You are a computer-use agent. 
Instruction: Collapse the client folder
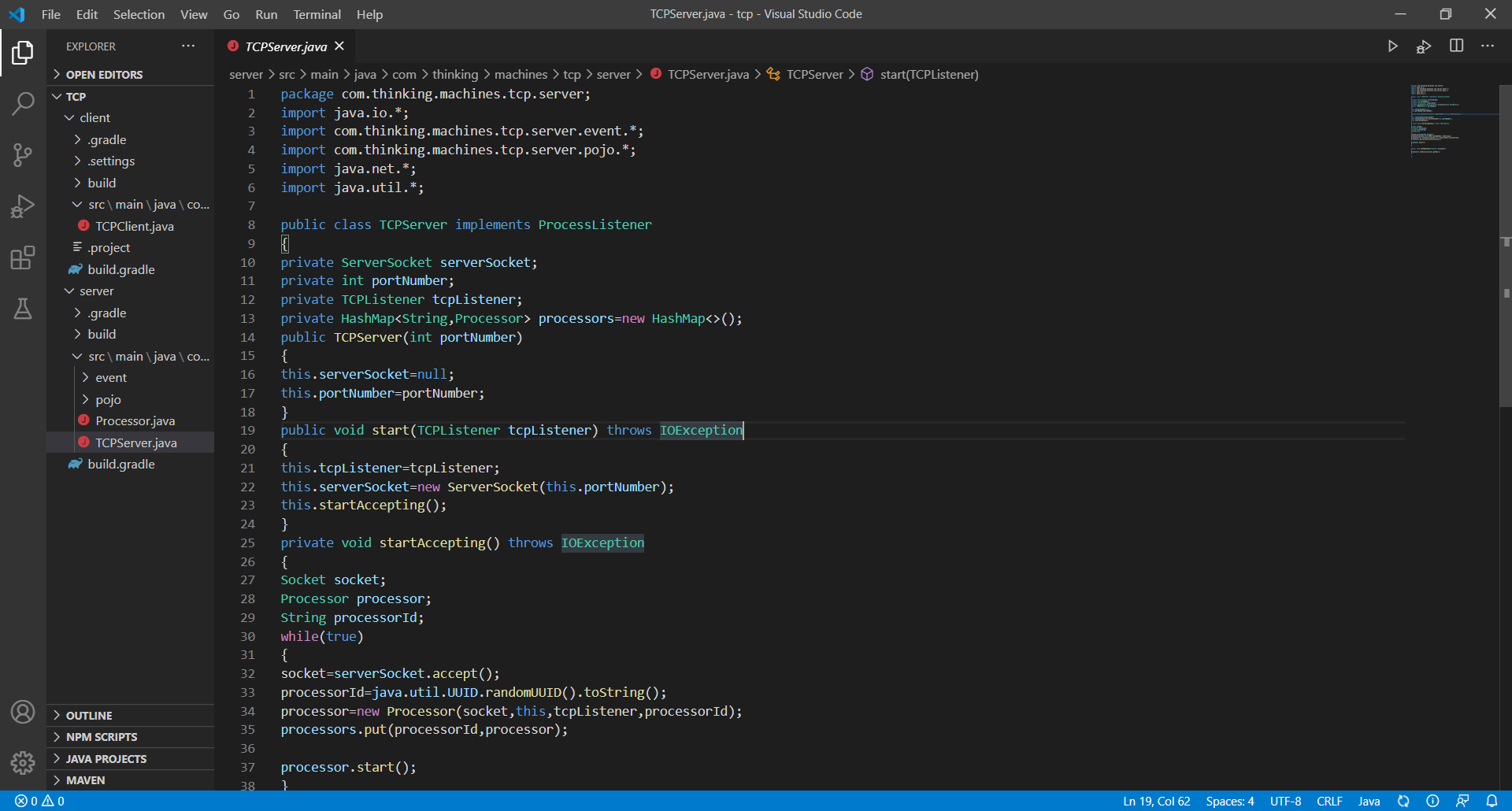(x=131, y=117)
